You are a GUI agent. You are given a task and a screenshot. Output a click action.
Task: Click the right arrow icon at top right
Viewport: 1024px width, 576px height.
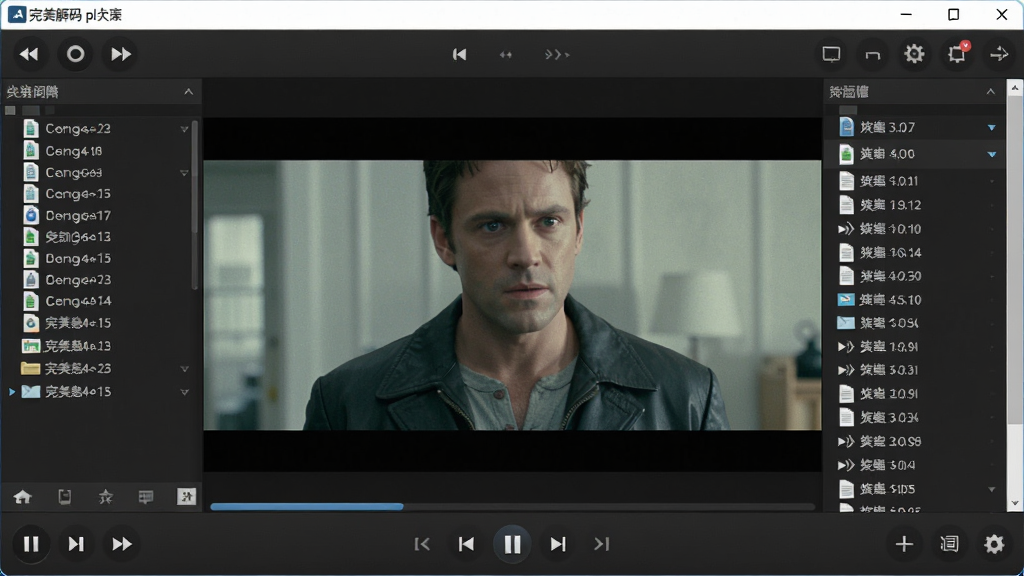click(999, 54)
